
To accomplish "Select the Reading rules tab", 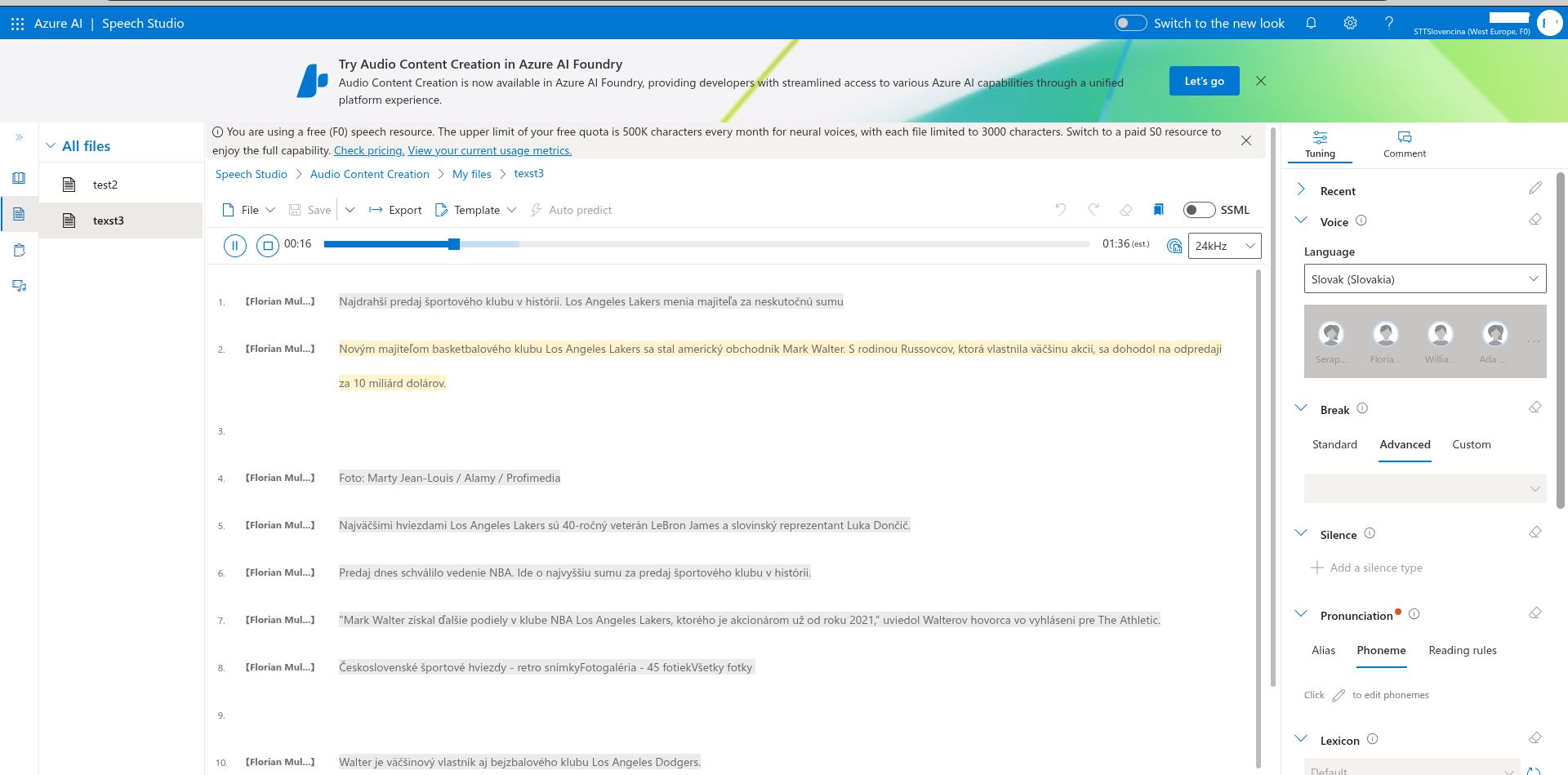I will (1462, 650).
